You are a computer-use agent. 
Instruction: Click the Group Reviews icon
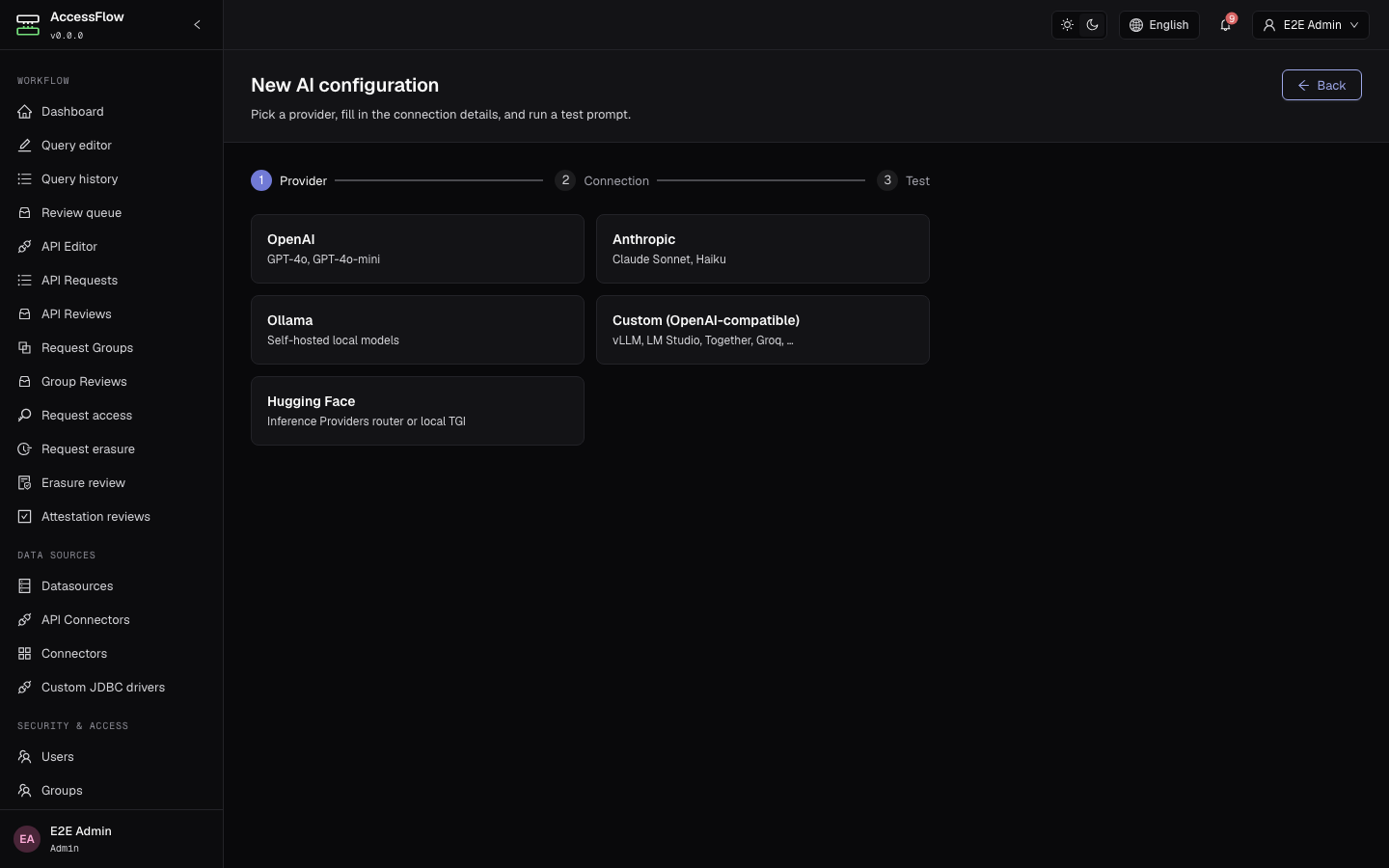tap(24, 382)
